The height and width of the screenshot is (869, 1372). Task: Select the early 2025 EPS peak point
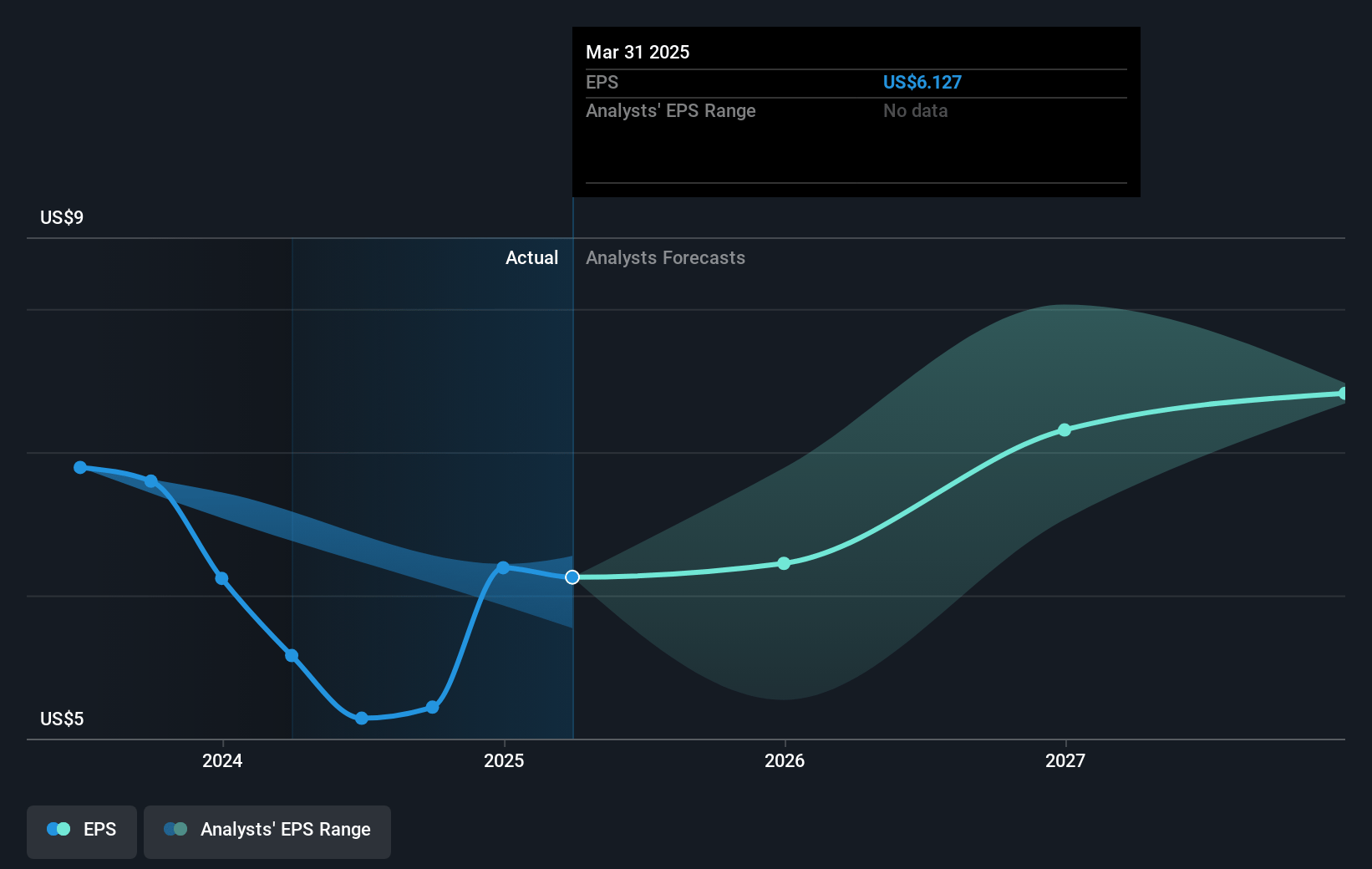[x=503, y=567]
